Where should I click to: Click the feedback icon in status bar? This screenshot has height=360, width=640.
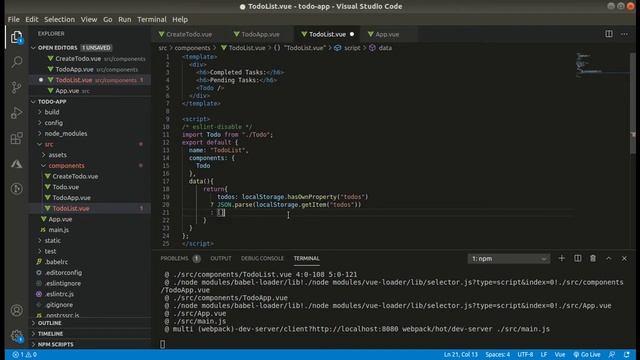click(612, 355)
